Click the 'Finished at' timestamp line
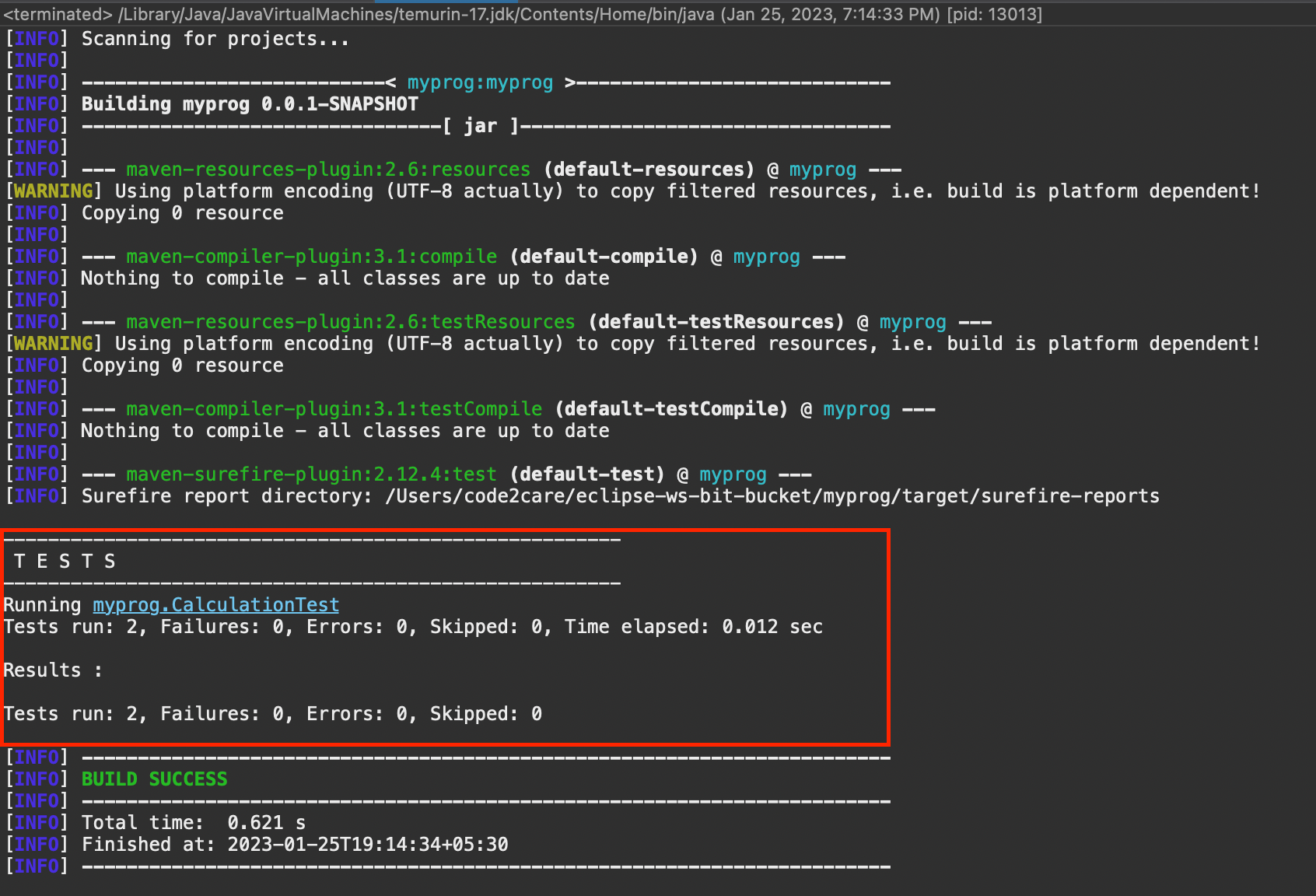The height and width of the screenshot is (896, 1316). click(257, 845)
